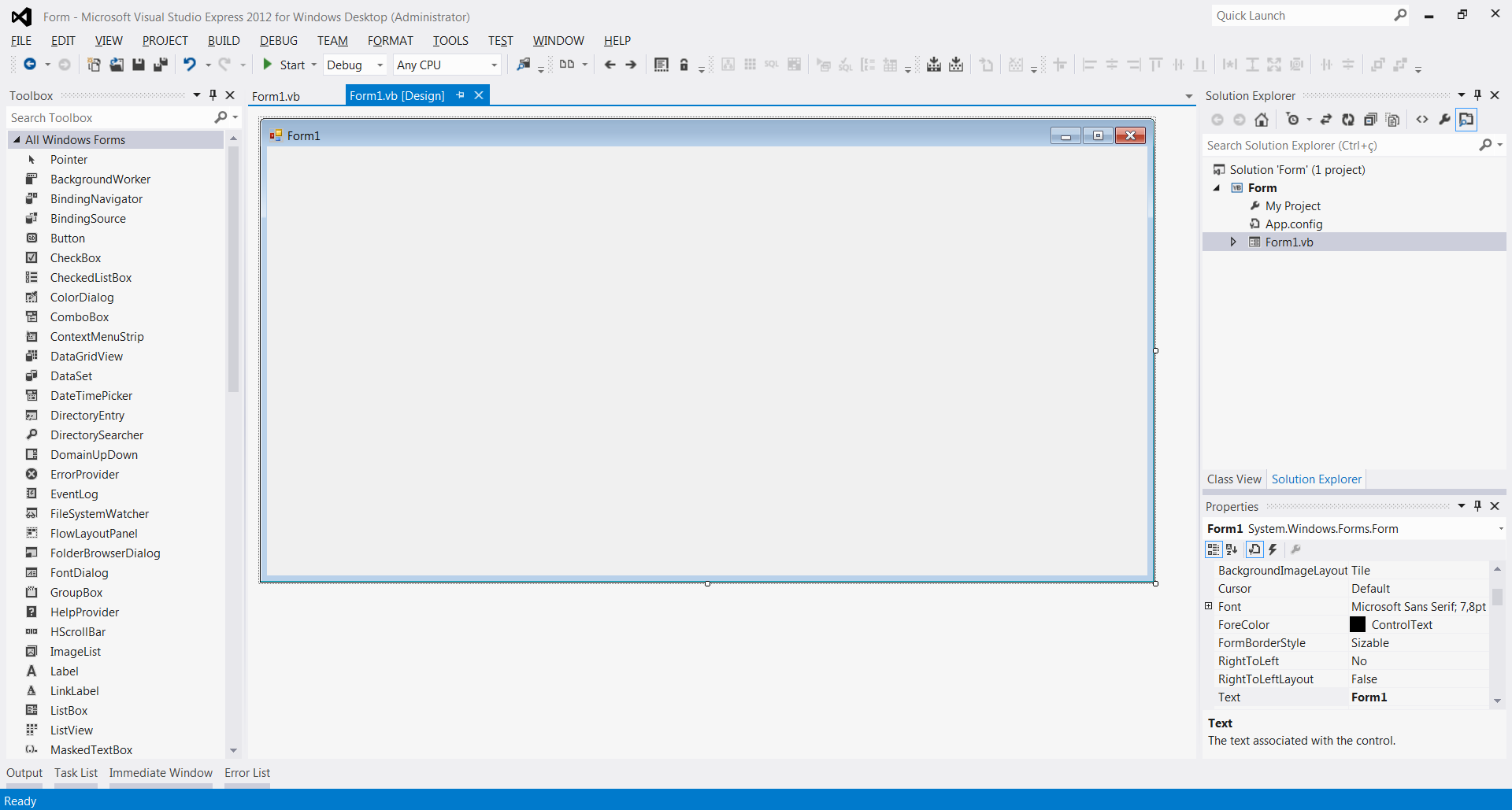Open the Properties object selector dropdown
The image size is (1512, 810).
tap(1500, 529)
